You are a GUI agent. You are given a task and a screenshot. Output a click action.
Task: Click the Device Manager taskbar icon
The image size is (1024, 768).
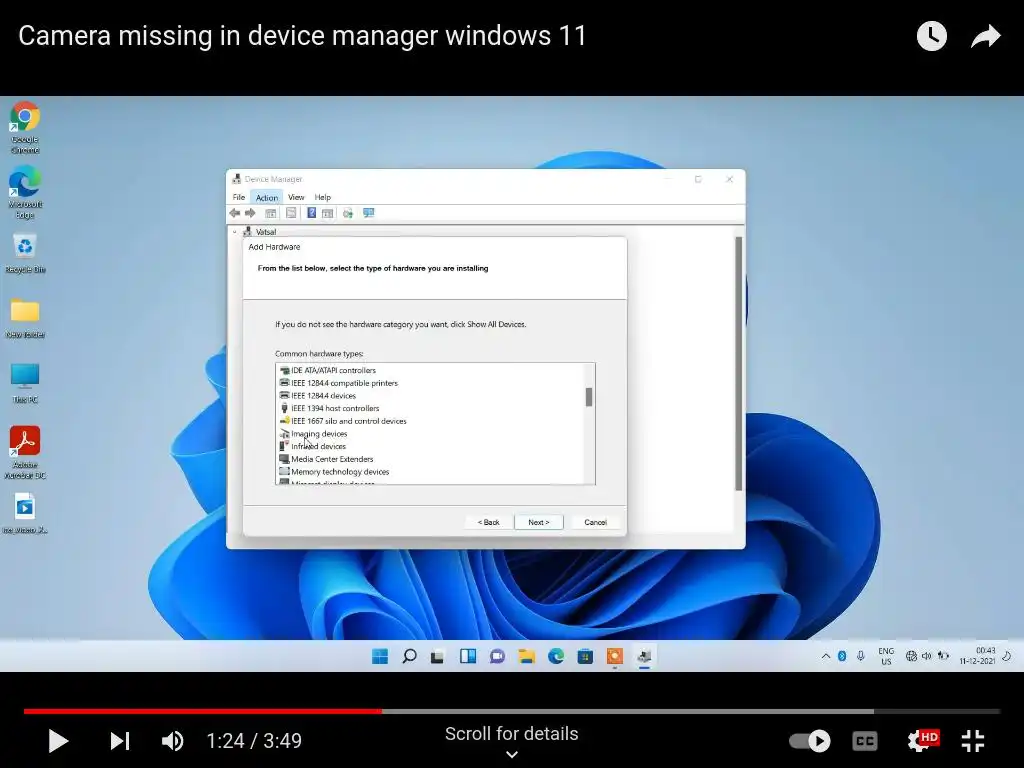point(645,656)
